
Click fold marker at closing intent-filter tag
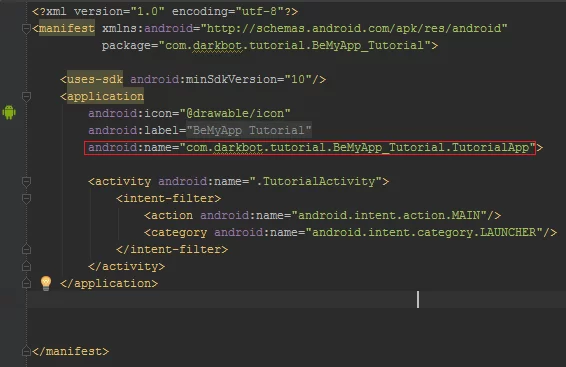pos(26,249)
